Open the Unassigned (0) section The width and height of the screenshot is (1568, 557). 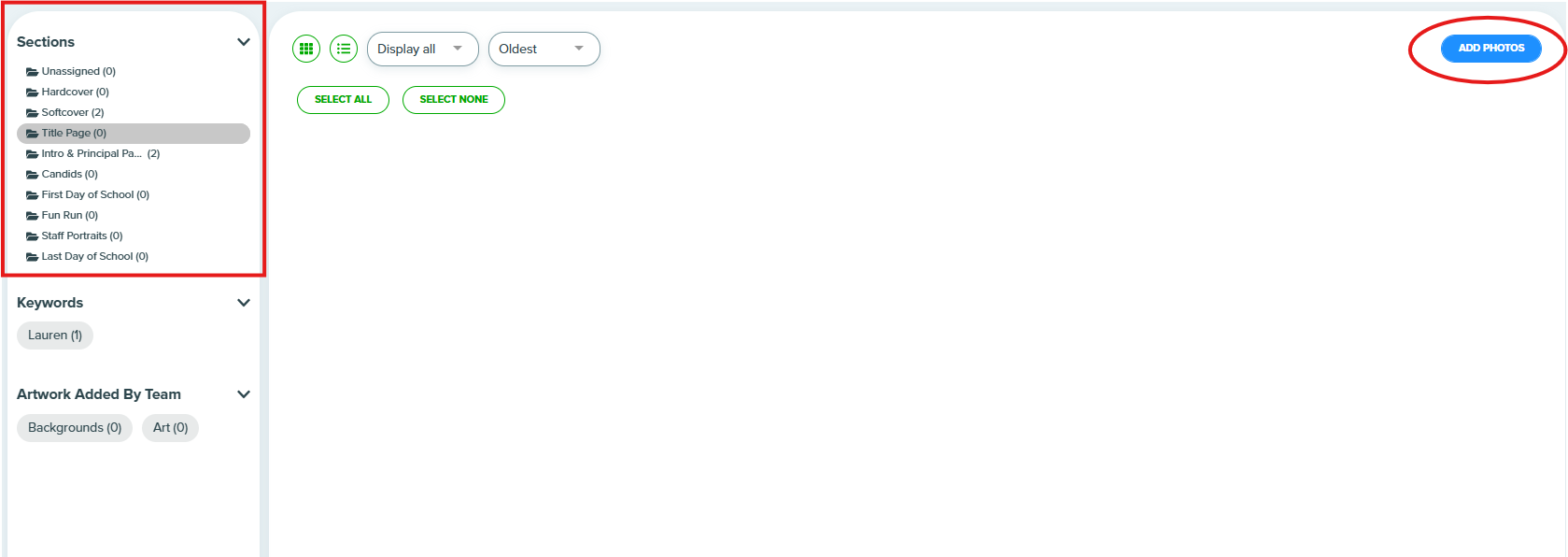tap(71, 71)
